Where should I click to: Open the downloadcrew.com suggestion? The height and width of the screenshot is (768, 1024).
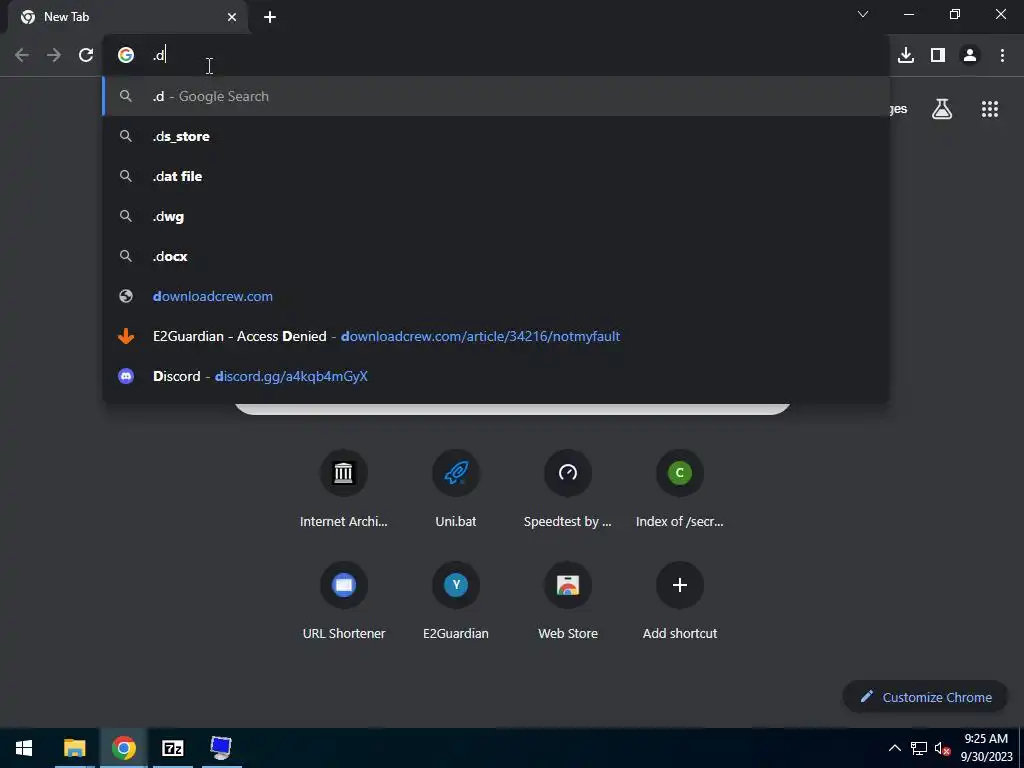click(496, 296)
